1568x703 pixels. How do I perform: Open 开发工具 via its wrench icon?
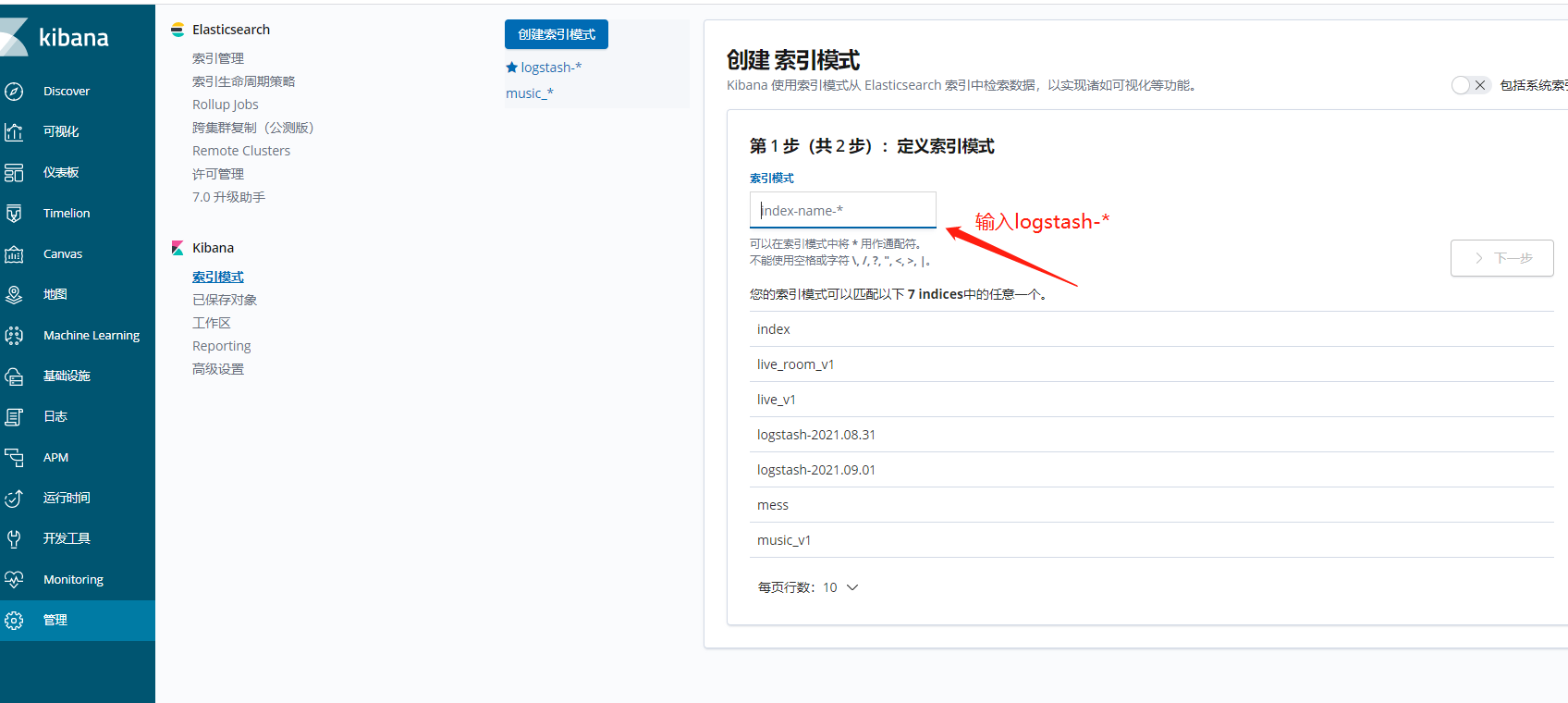coord(14,538)
